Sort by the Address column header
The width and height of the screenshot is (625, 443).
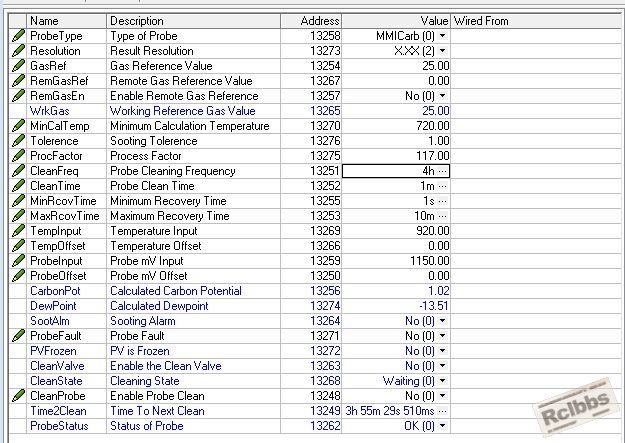pos(311,21)
